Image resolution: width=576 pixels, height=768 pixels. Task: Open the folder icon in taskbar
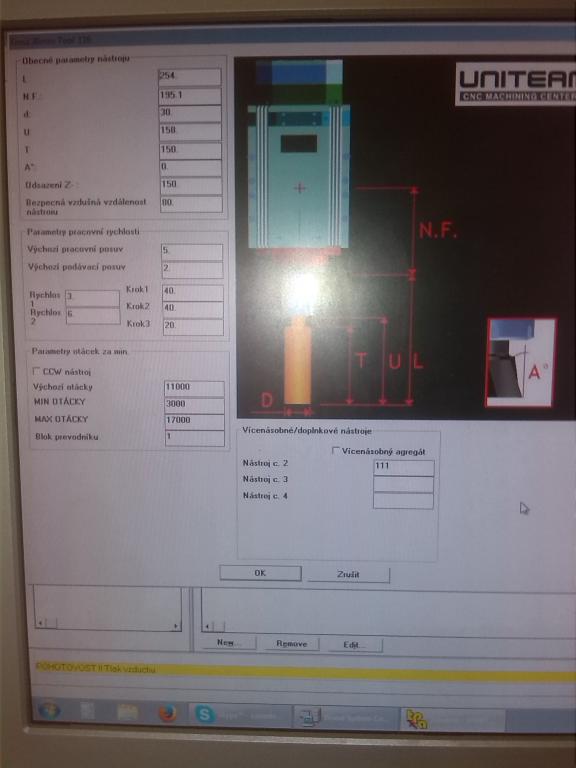click(128, 712)
